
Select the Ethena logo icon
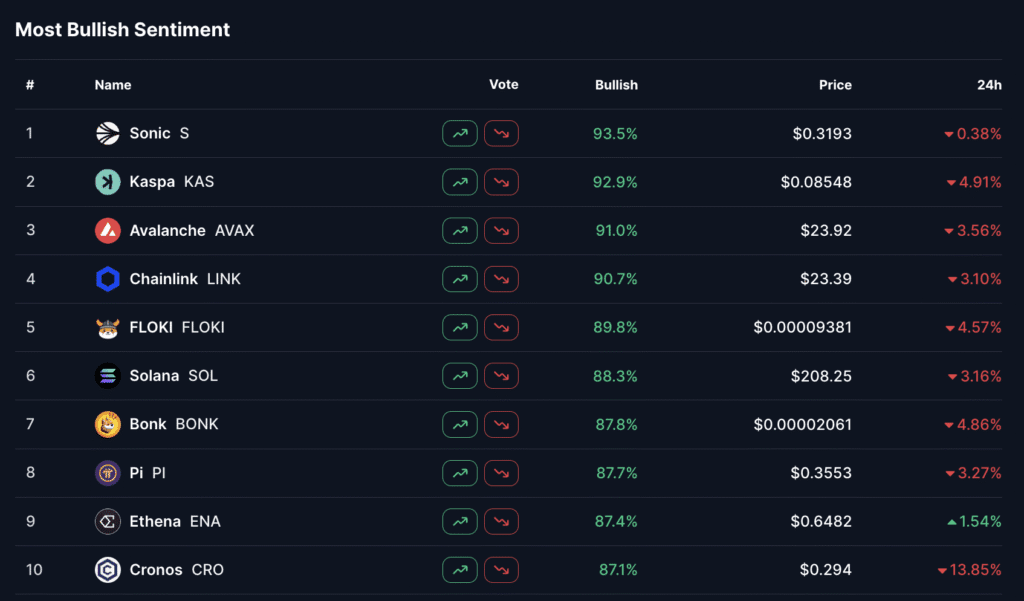[110, 521]
